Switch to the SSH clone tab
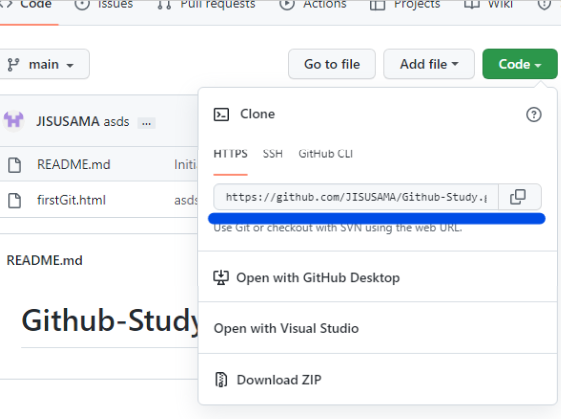The width and height of the screenshot is (561, 419). point(273,154)
